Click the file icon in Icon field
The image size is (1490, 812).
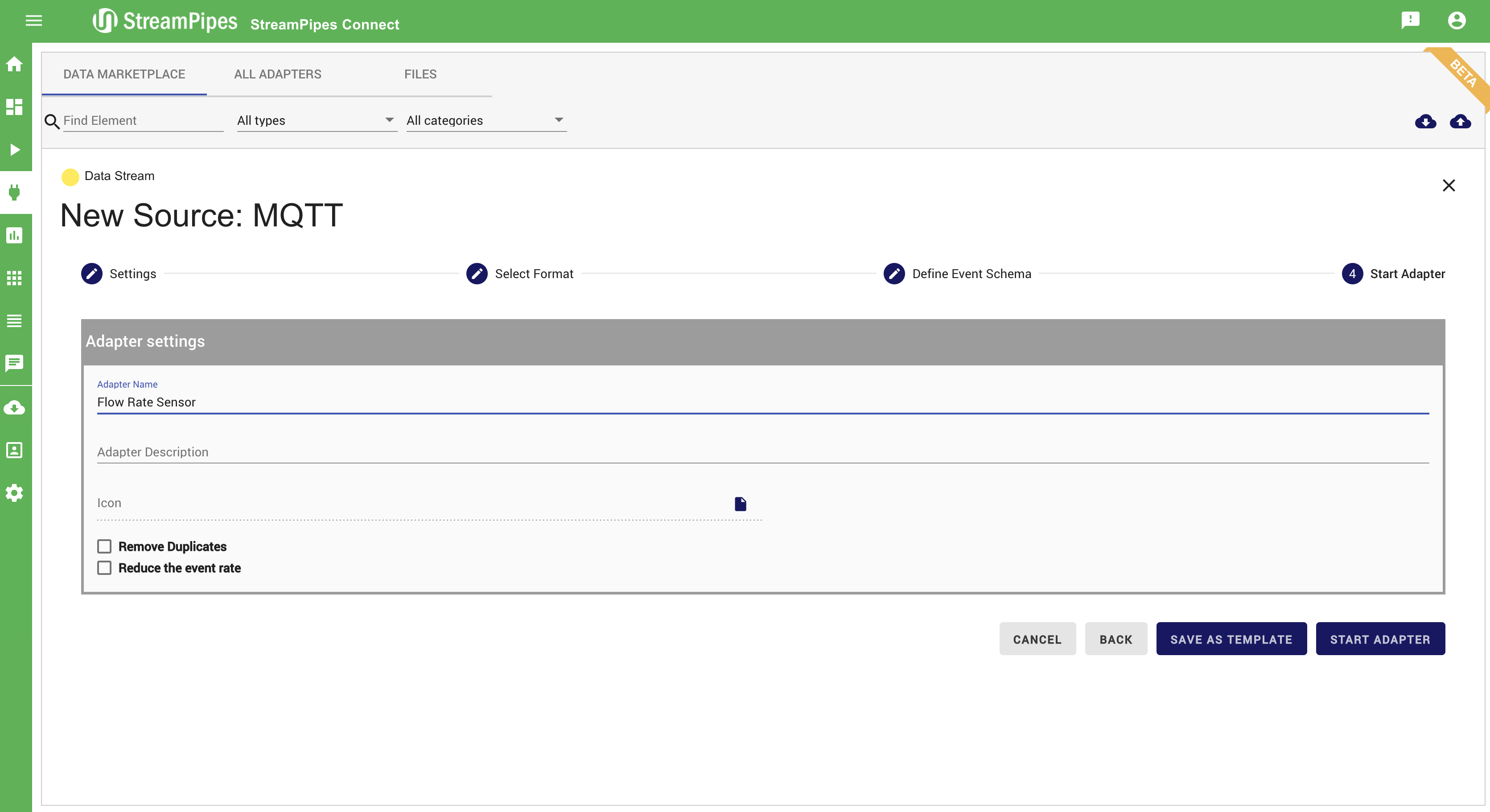pos(741,504)
